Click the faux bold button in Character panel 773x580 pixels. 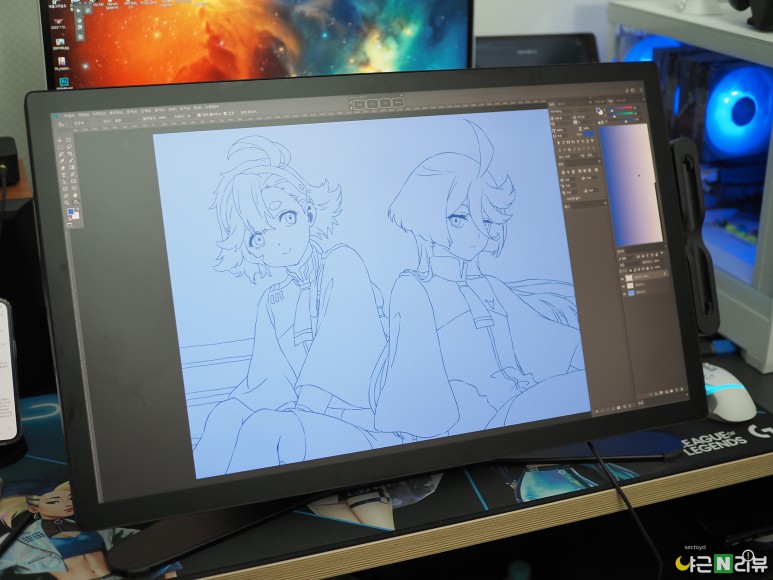[559, 143]
